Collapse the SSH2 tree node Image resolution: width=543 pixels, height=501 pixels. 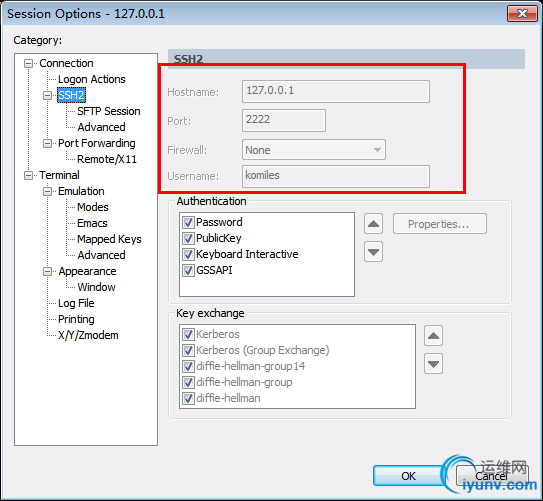pos(47,95)
